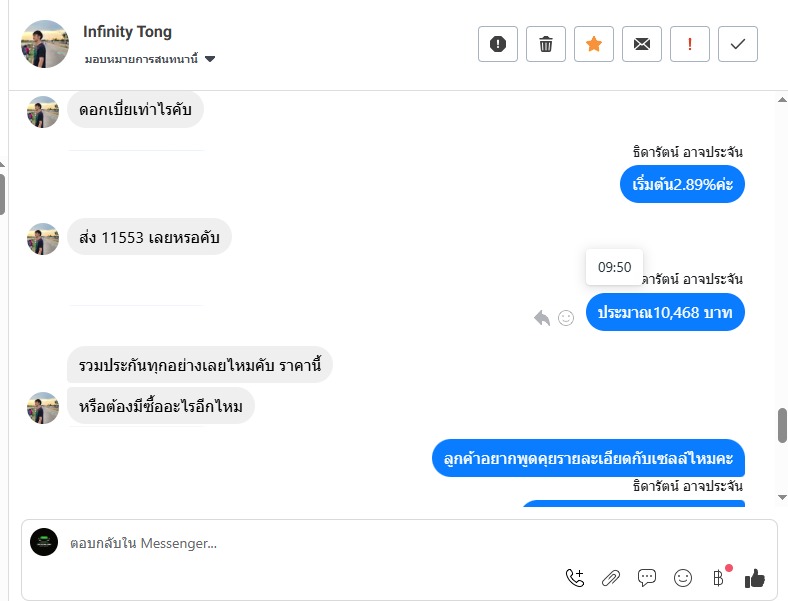Open saved replies speech bubble icon
This screenshot has width=788, height=601.
647,577
